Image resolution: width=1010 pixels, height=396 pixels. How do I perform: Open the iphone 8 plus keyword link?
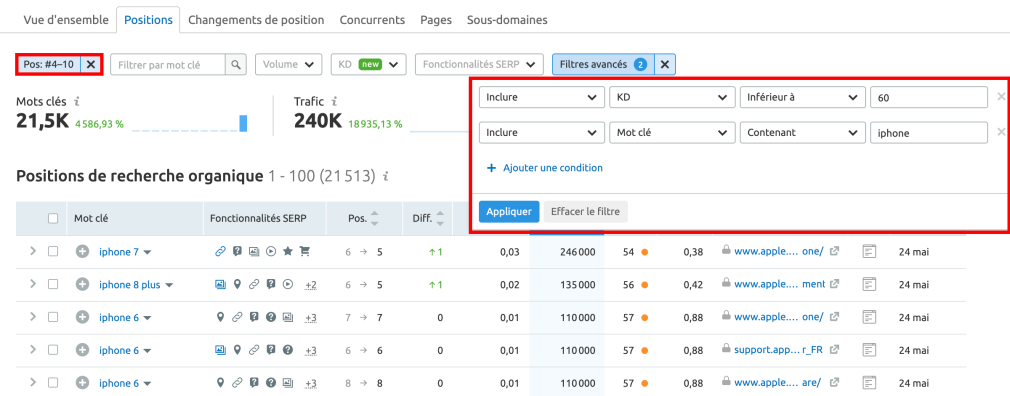[x=129, y=284]
